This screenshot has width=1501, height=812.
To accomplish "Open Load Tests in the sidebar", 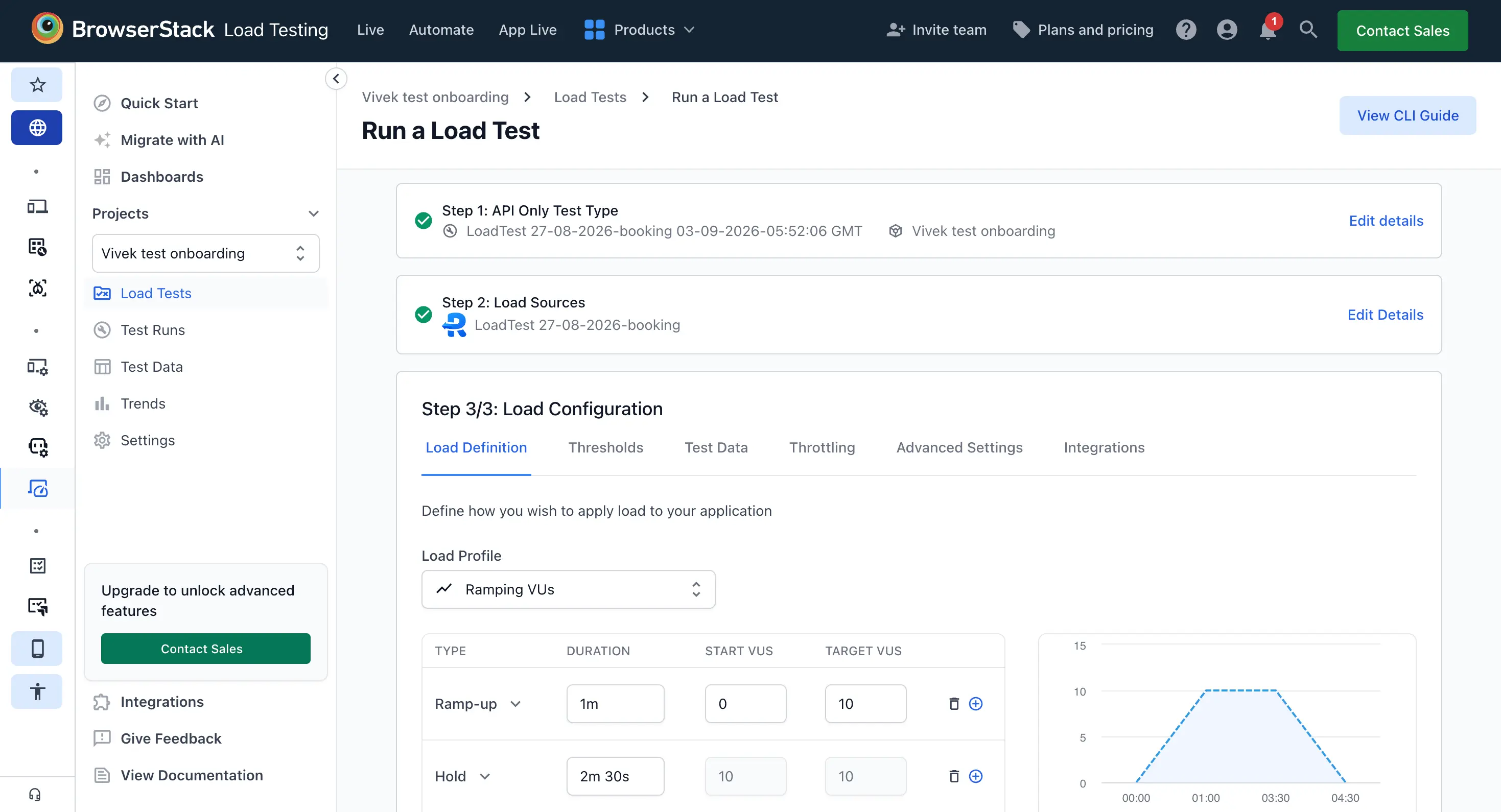I will (x=207, y=293).
